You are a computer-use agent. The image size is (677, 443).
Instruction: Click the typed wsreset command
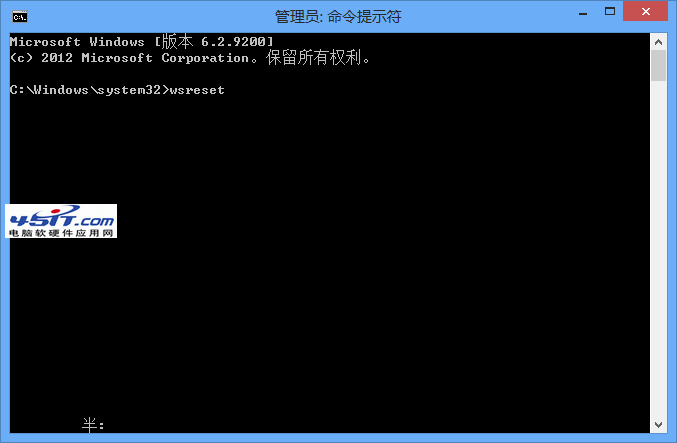[x=197, y=90]
